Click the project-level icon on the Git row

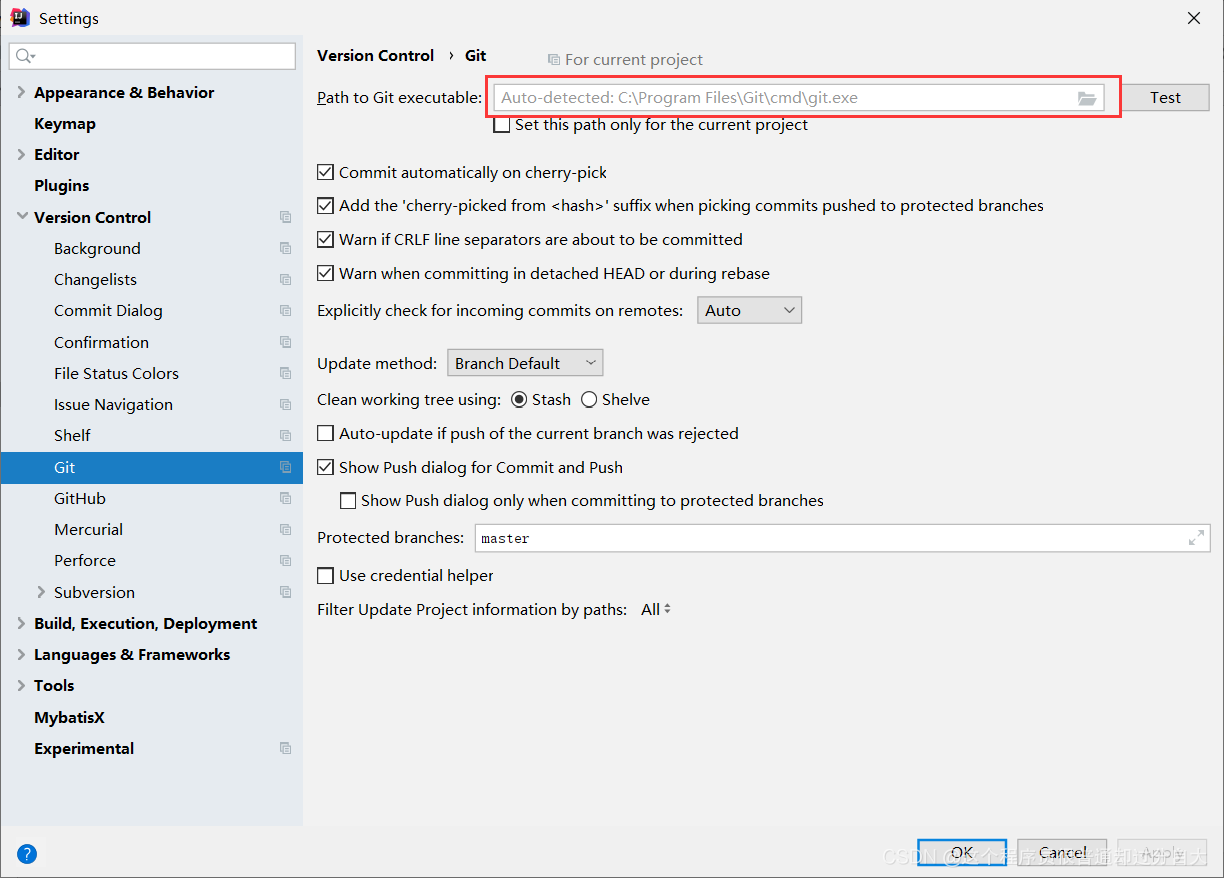coord(285,467)
